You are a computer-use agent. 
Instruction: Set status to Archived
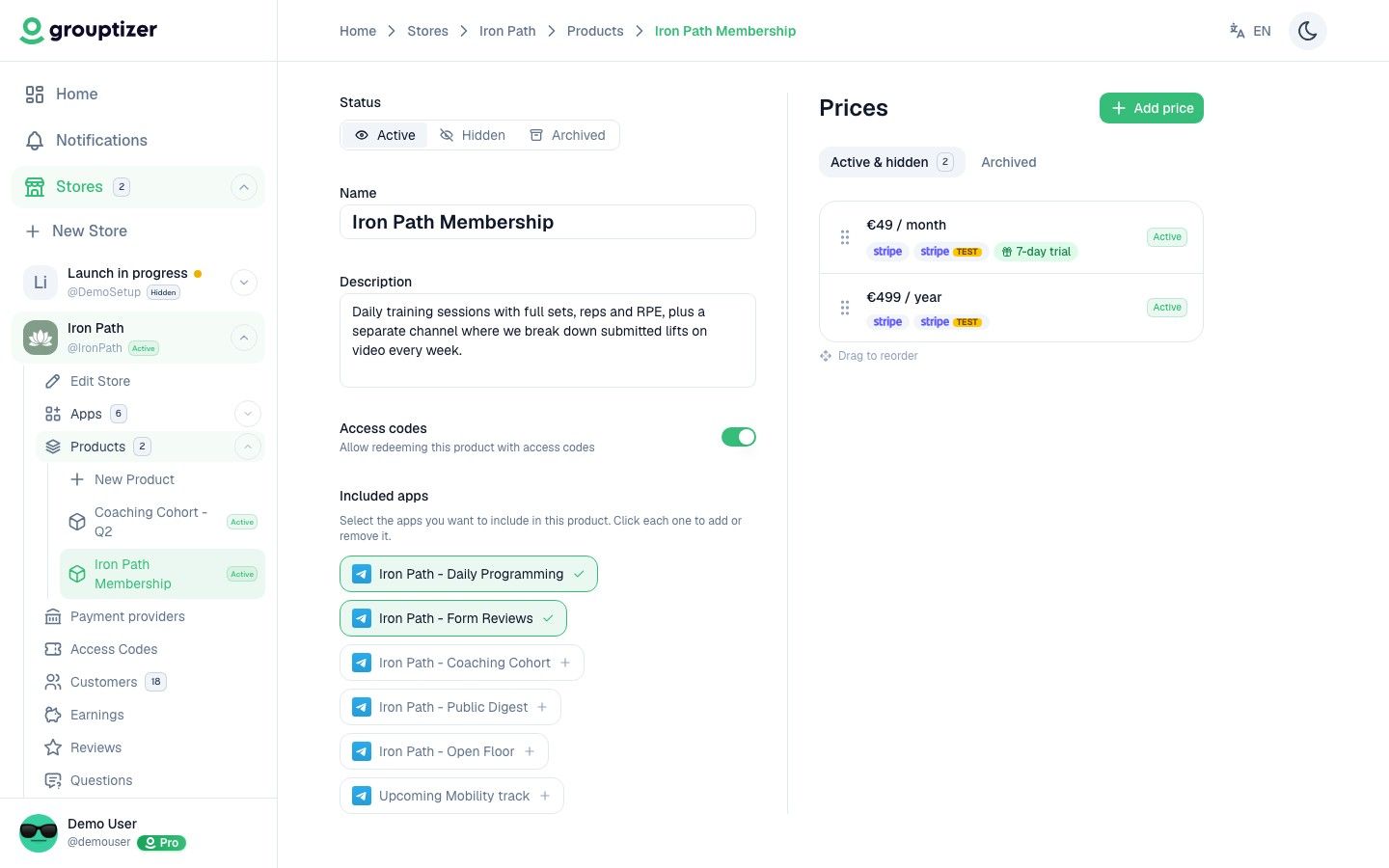click(567, 135)
